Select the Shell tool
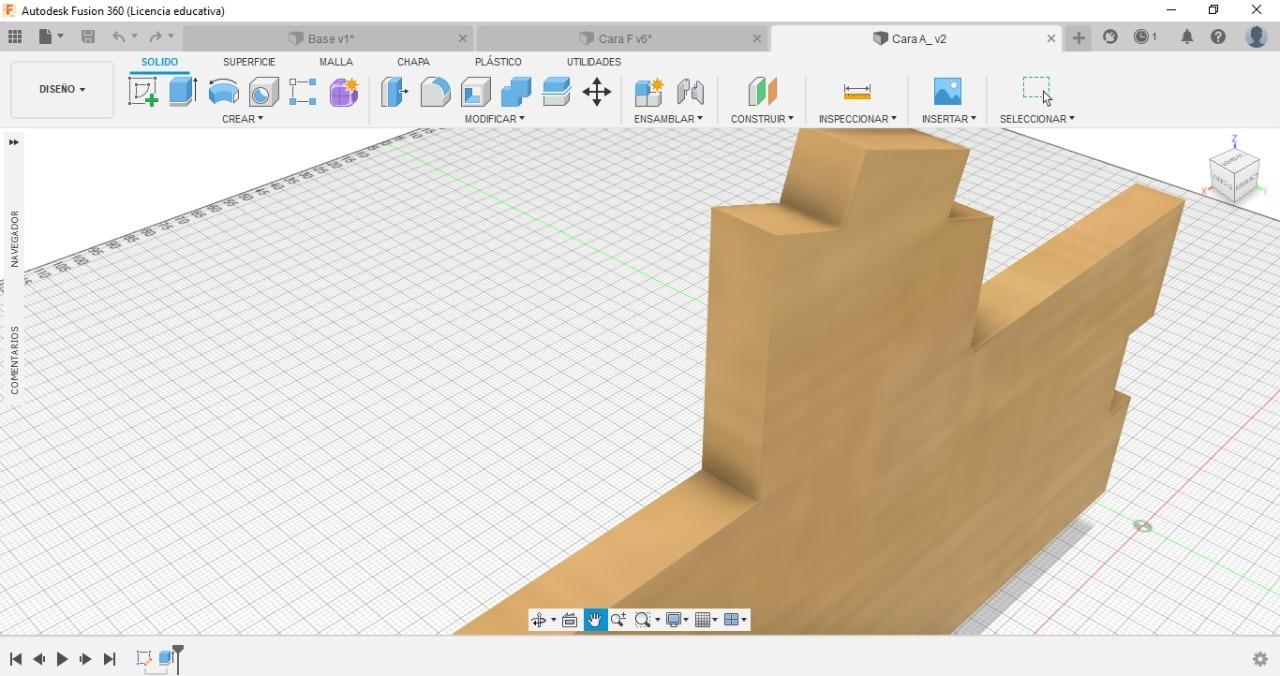Viewport: 1280px width, 676px height. pyautogui.click(x=475, y=92)
